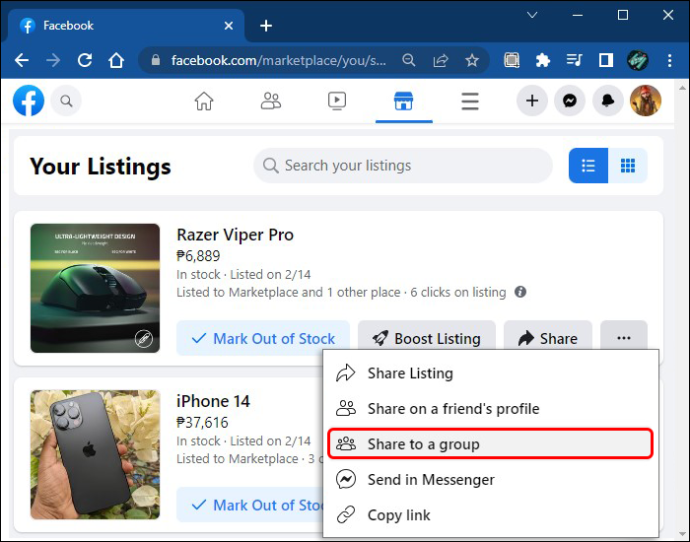The height and width of the screenshot is (542, 690).
Task: Click the browser address bar URL
Action: (x=279, y=60)
